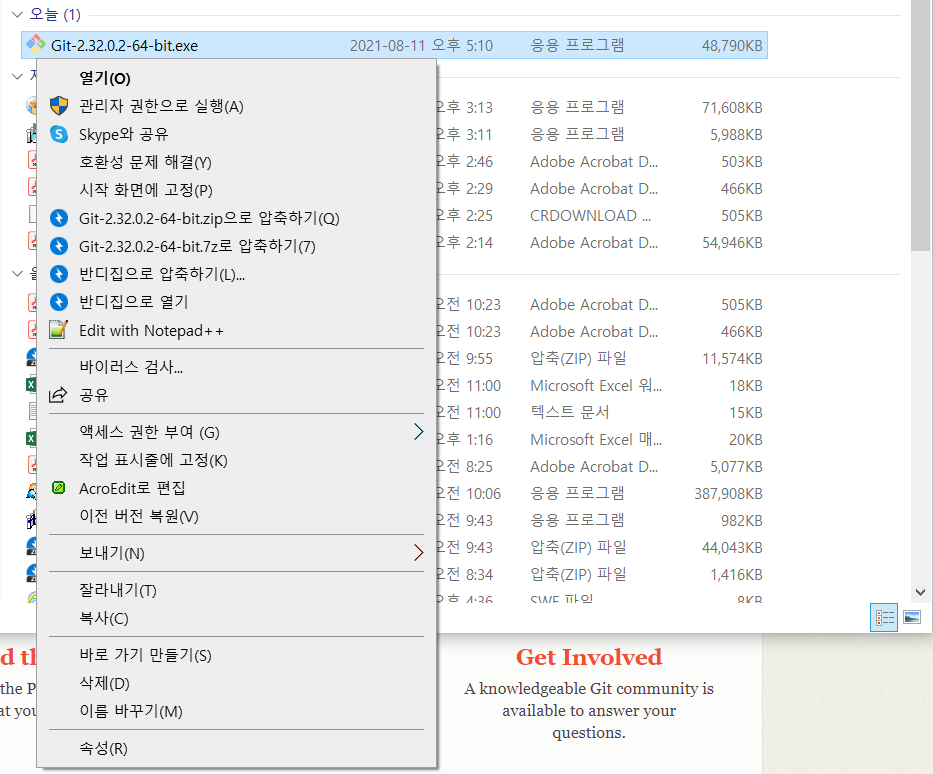
Task: Choose 반디집으로 열기
Action: [236, 302]
